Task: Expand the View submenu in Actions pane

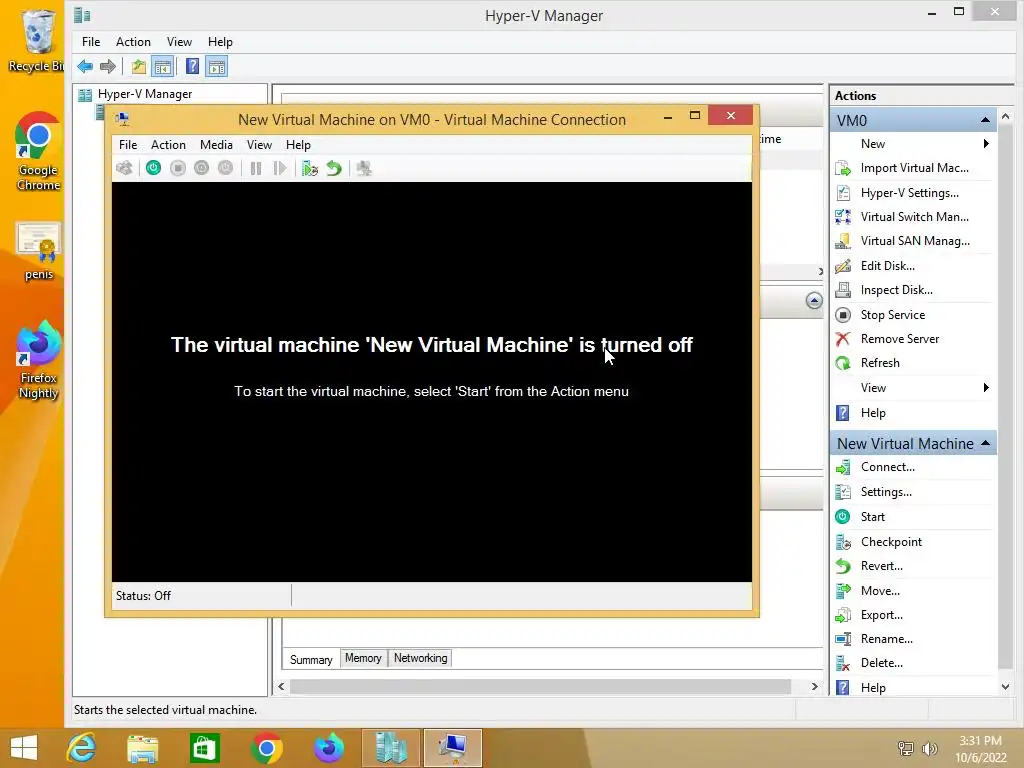Action: click(913, 388)
